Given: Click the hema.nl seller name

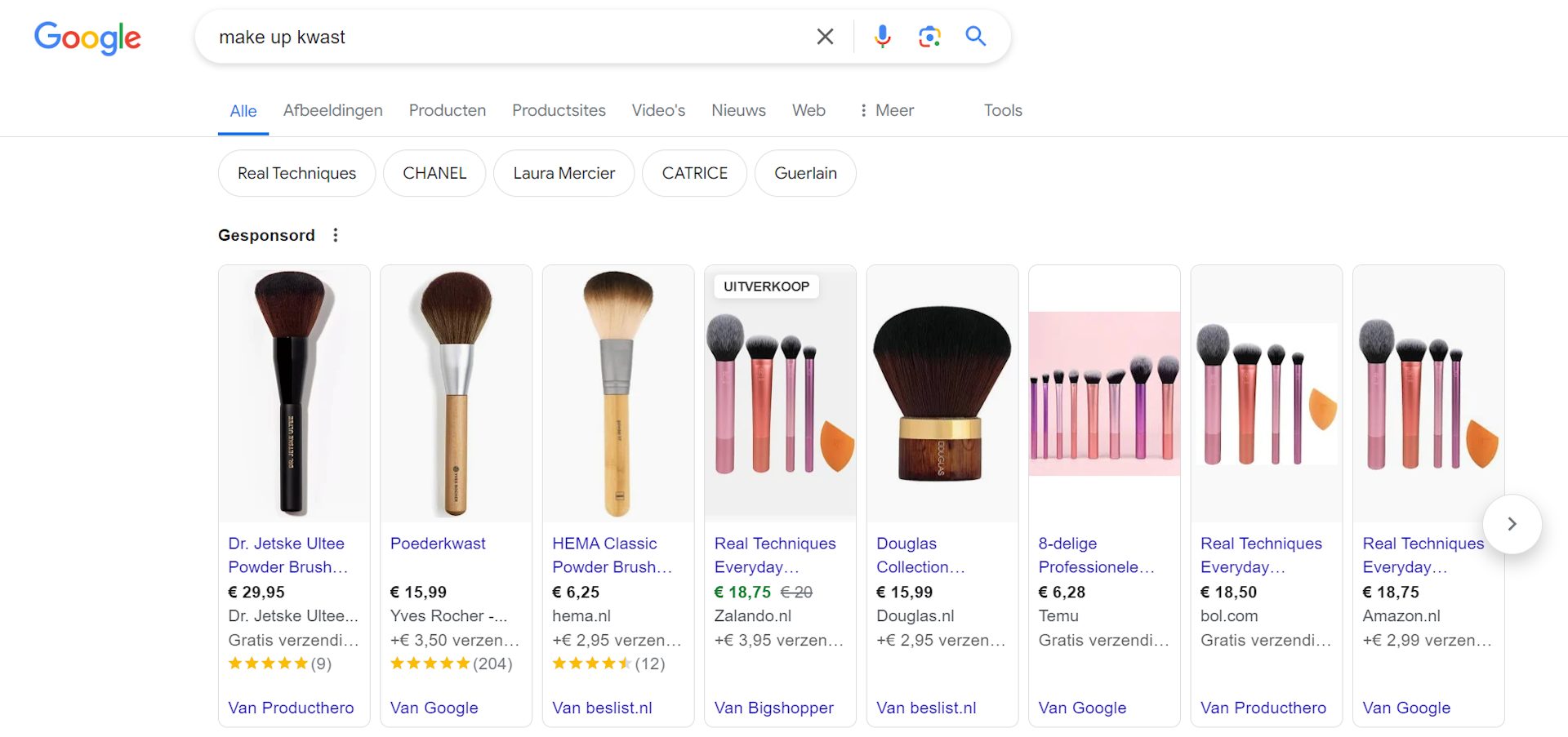Looking at the screenshot, I should click(581, 616).
